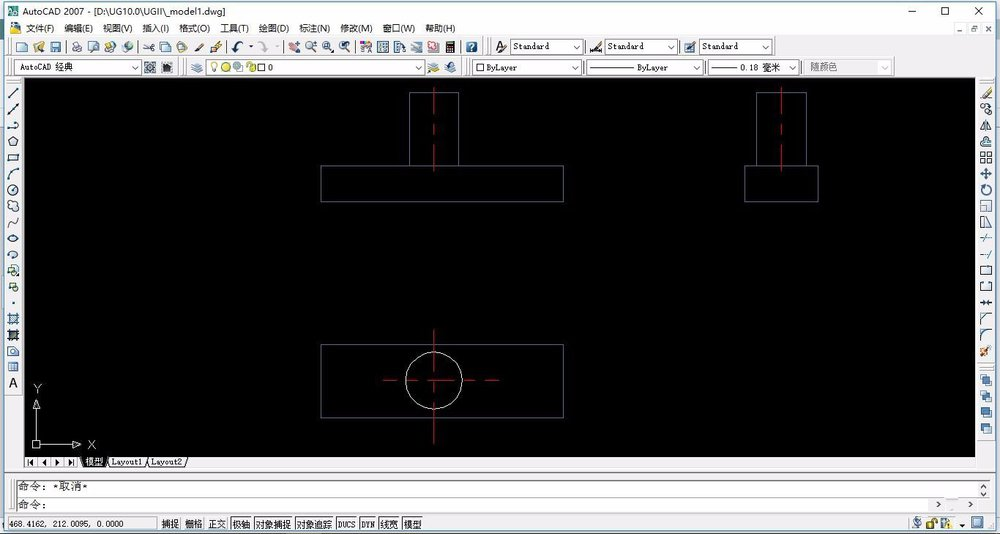Click the Match Properties brush icon
The height and width of the screenshot is (534, 1000).
point(198,47)
